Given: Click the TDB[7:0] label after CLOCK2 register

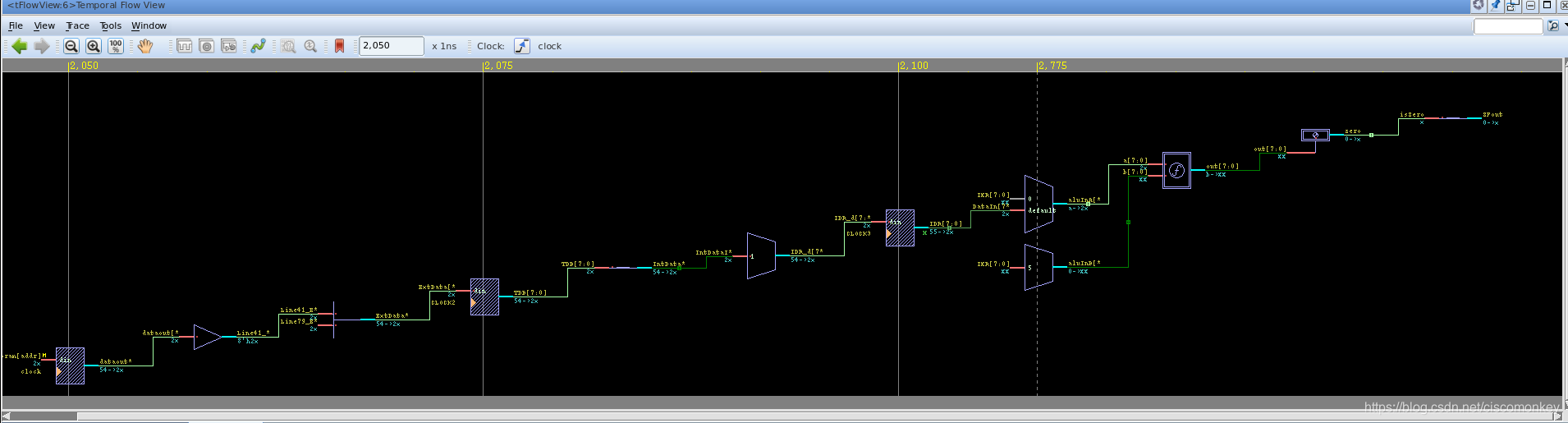Looking at the screenshot, I should [530, 293].
